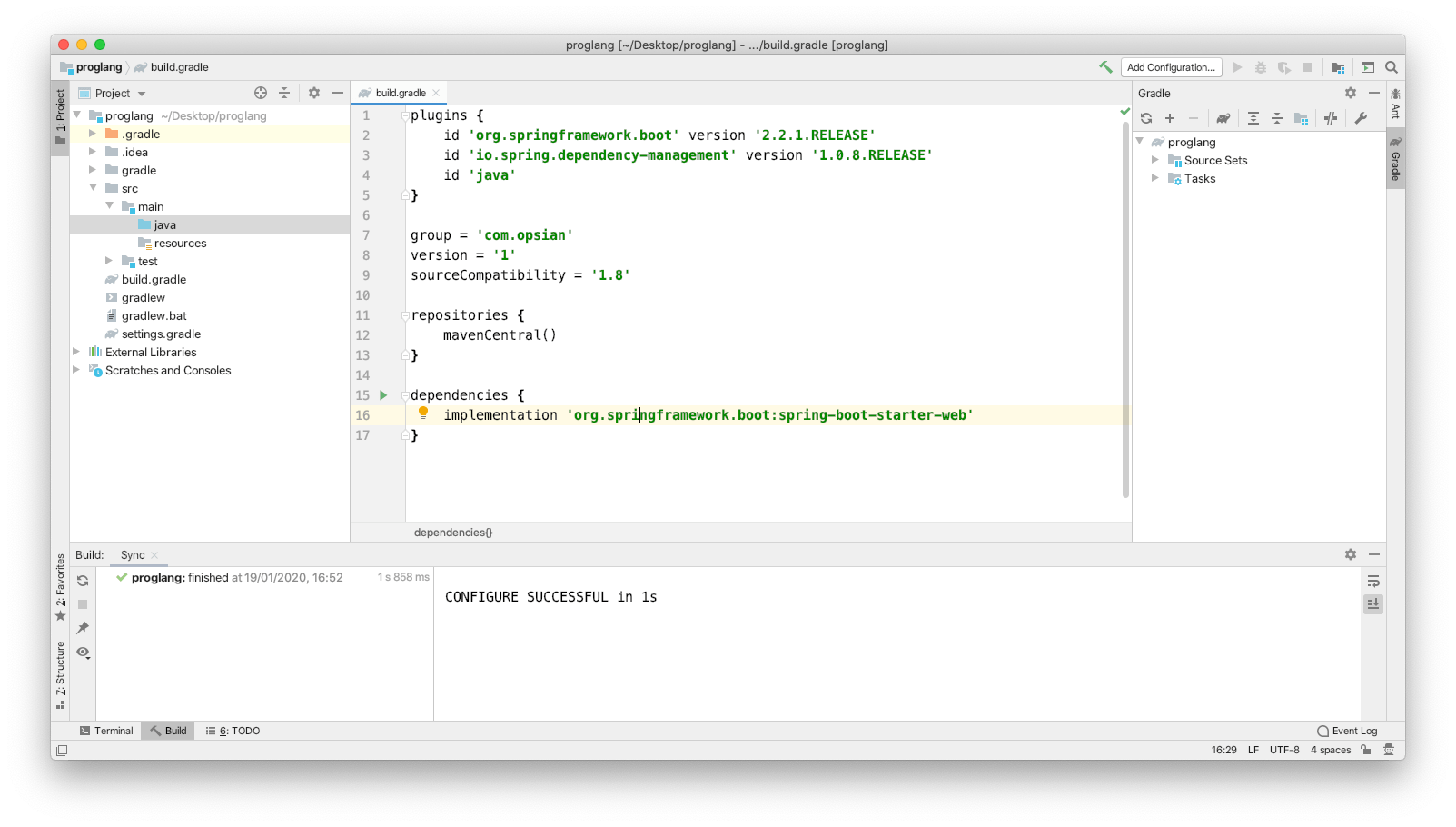Reload all Gradle projects with refresh icon
The height and width of the screenshot is (827, 1456).
click(x=1145, y=118)
